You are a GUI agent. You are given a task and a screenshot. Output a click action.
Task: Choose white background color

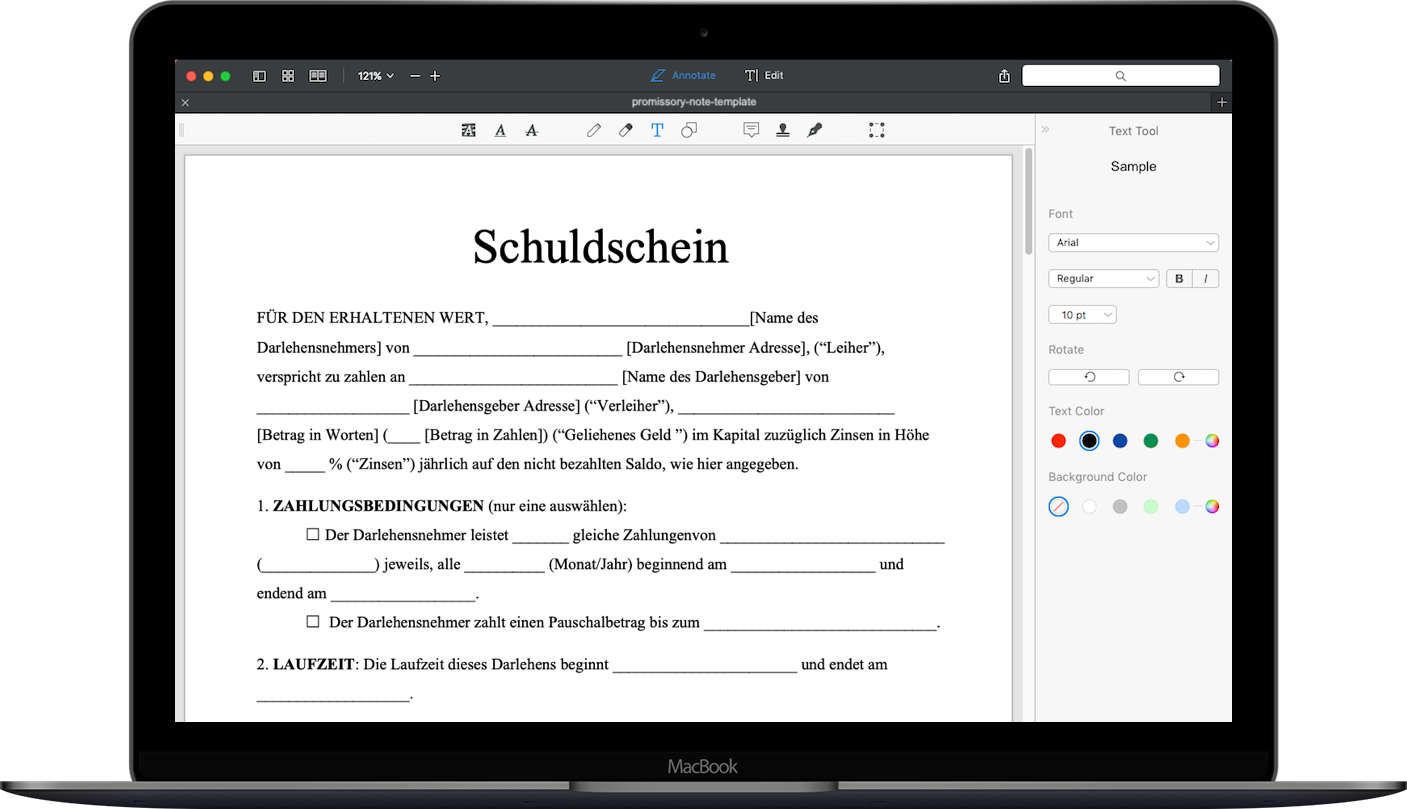1089,507
